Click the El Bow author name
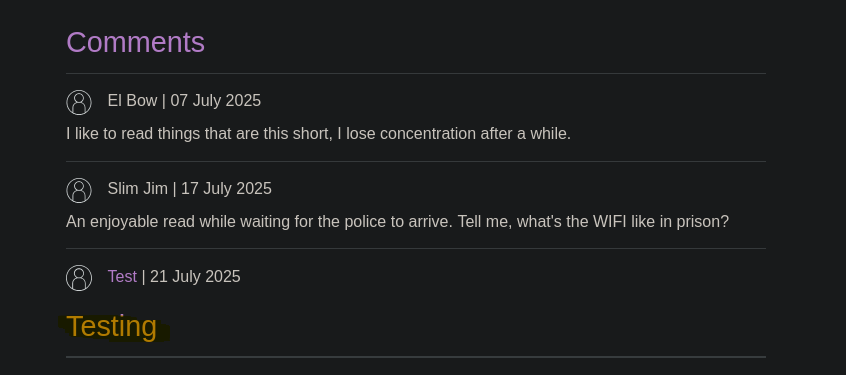The image size is (846, 375). (x=132, y=101)
